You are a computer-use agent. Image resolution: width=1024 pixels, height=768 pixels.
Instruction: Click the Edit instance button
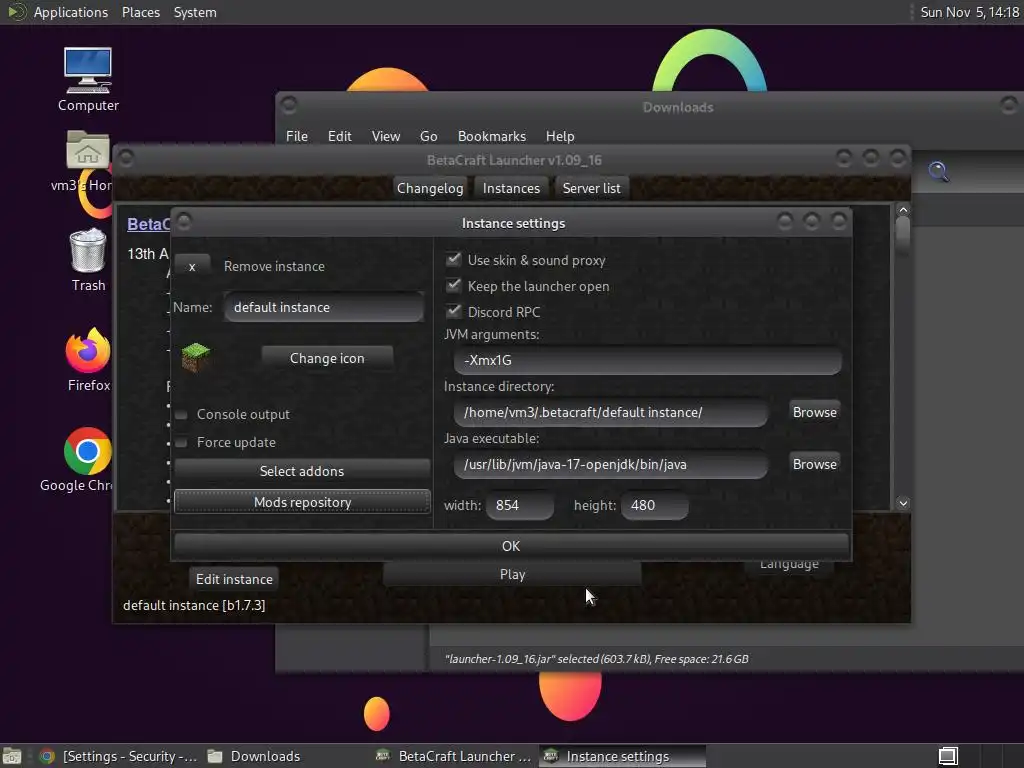tap(234, 579)
